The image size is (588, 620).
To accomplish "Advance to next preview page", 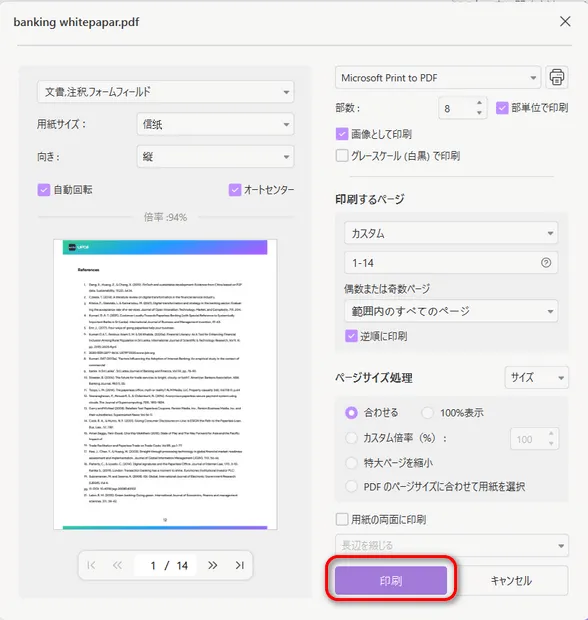I will tap(213, 565).
